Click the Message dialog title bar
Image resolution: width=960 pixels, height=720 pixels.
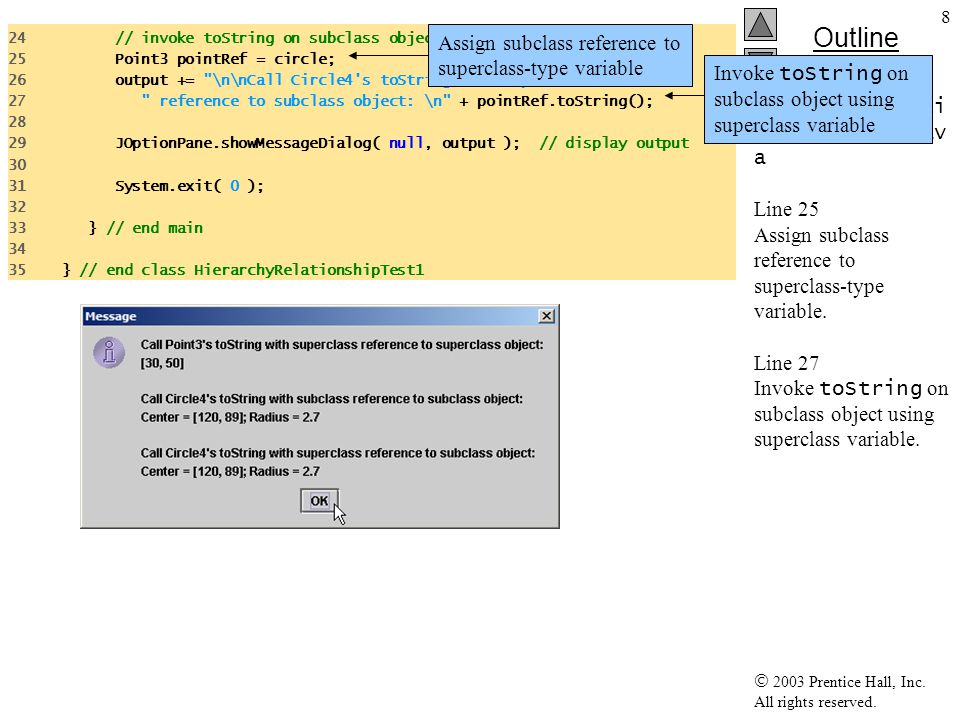coord(320,316)
